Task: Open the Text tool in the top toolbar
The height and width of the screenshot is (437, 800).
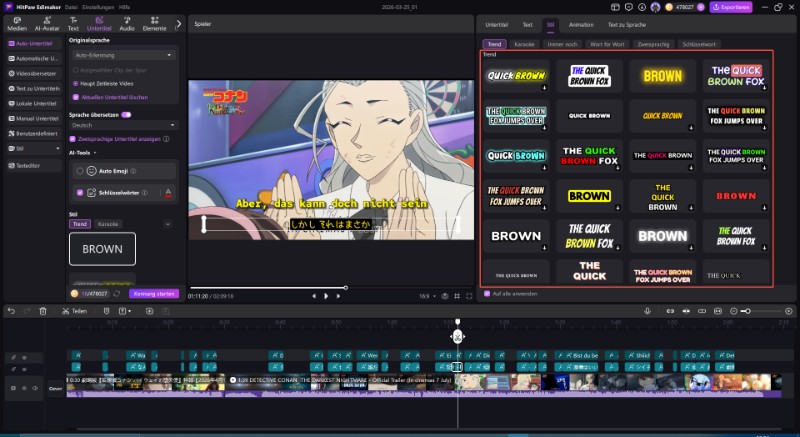Action: 73,24
